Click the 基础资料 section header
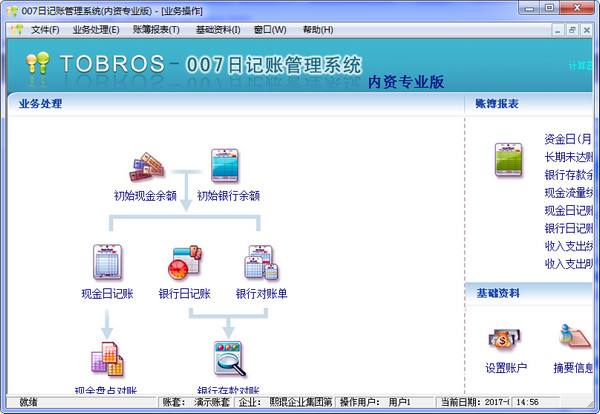Screen dimensions: 600x414 click(x=498, y=293)
